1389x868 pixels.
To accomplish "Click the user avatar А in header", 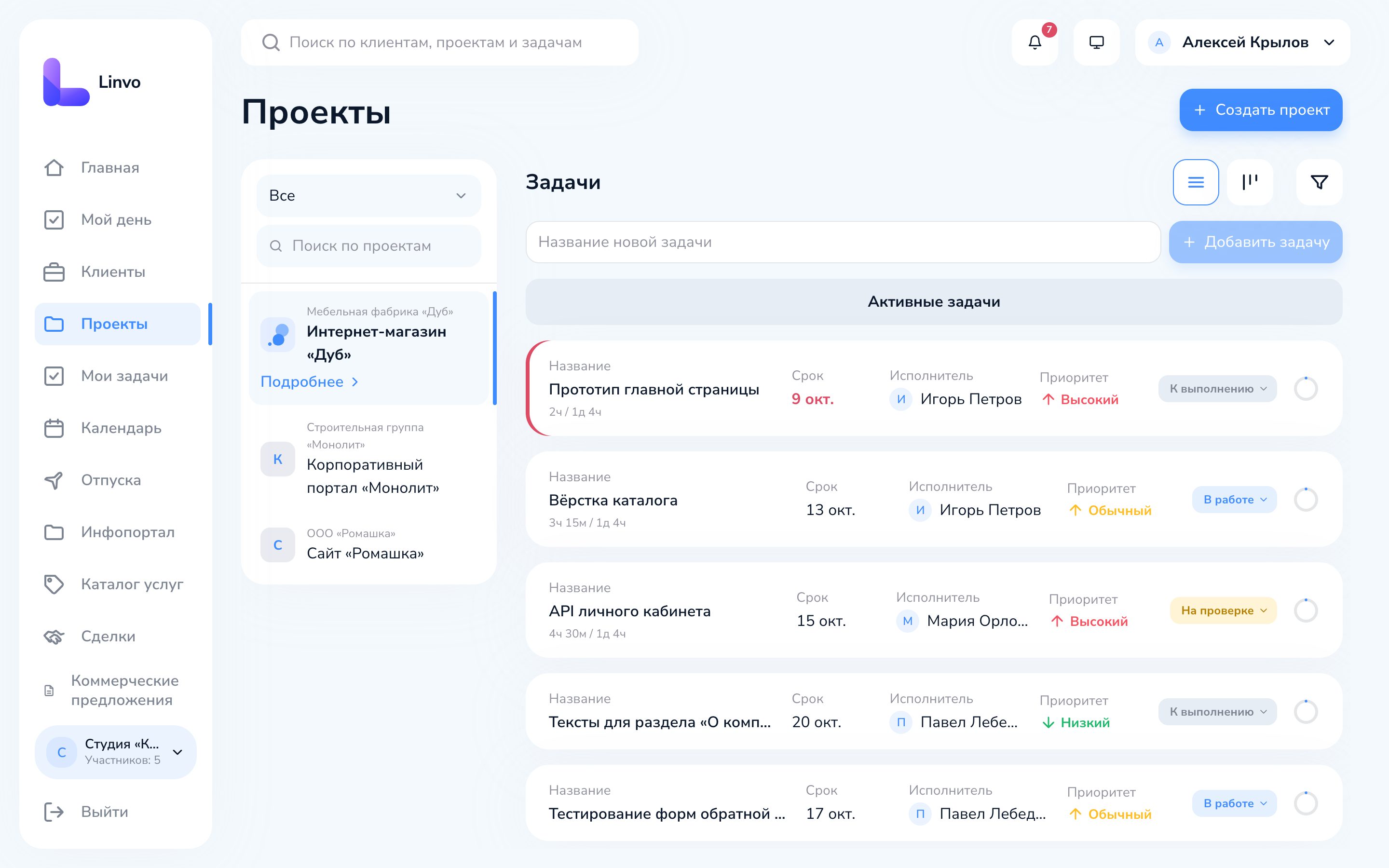I will (x=1159, y=42).
